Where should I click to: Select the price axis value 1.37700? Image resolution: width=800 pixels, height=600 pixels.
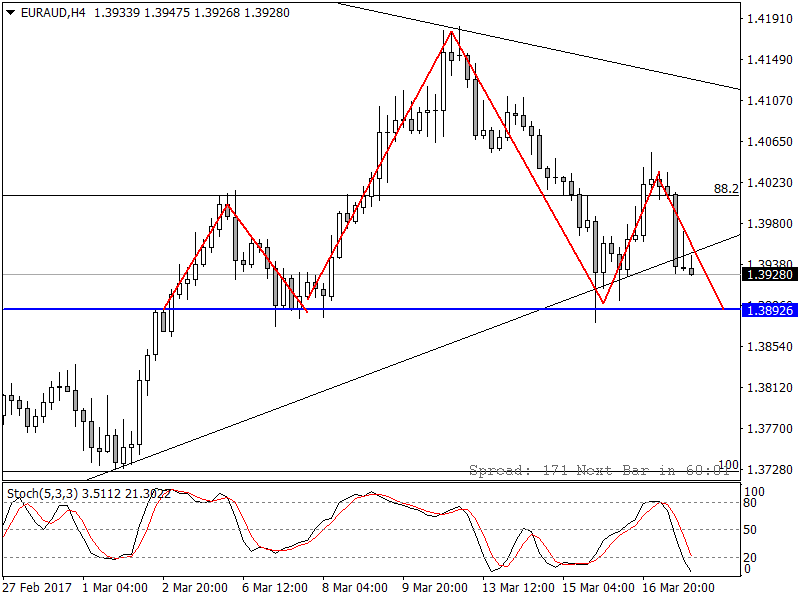[x=769, y=428]
